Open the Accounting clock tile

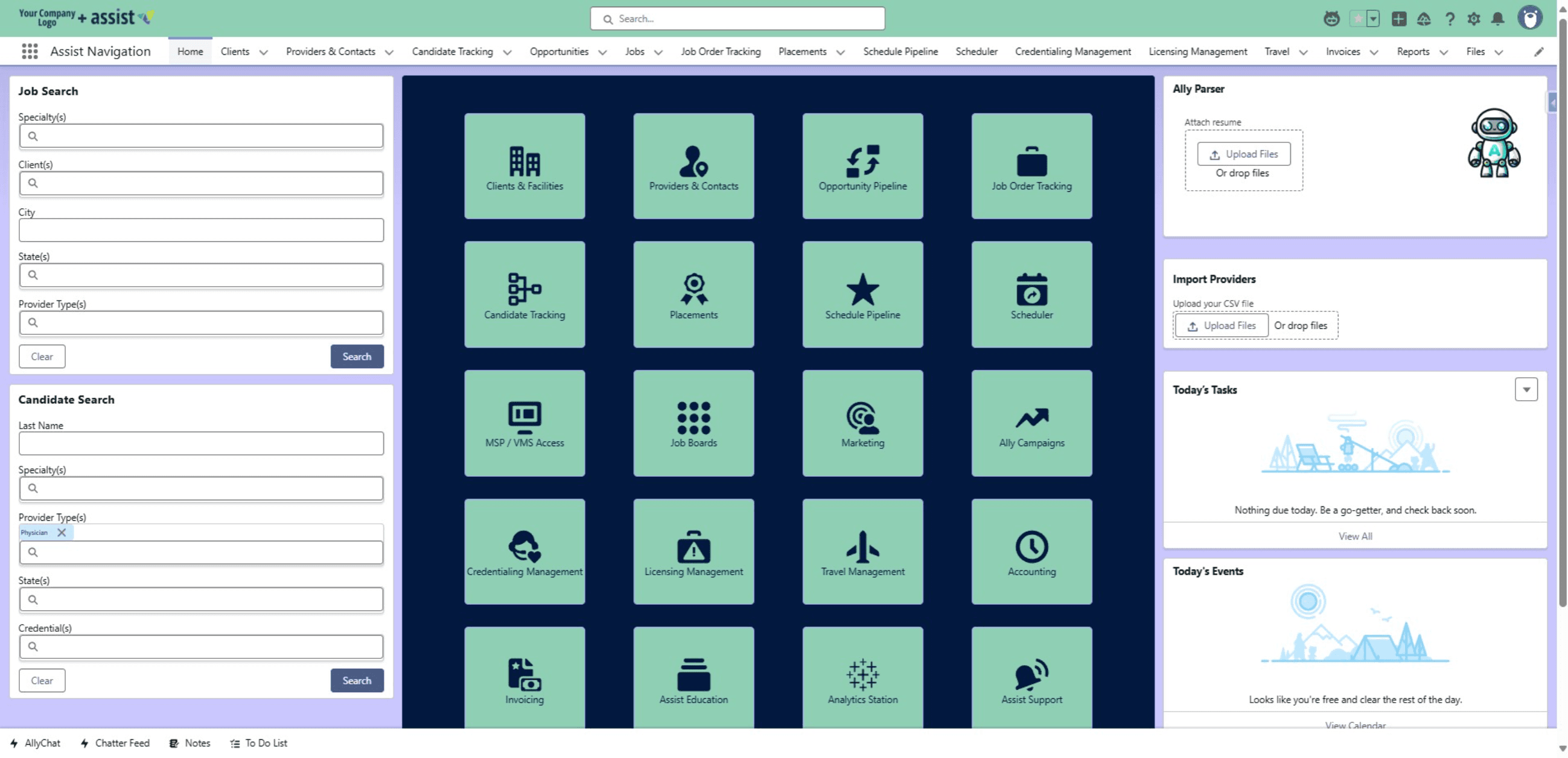point(1031,552)
